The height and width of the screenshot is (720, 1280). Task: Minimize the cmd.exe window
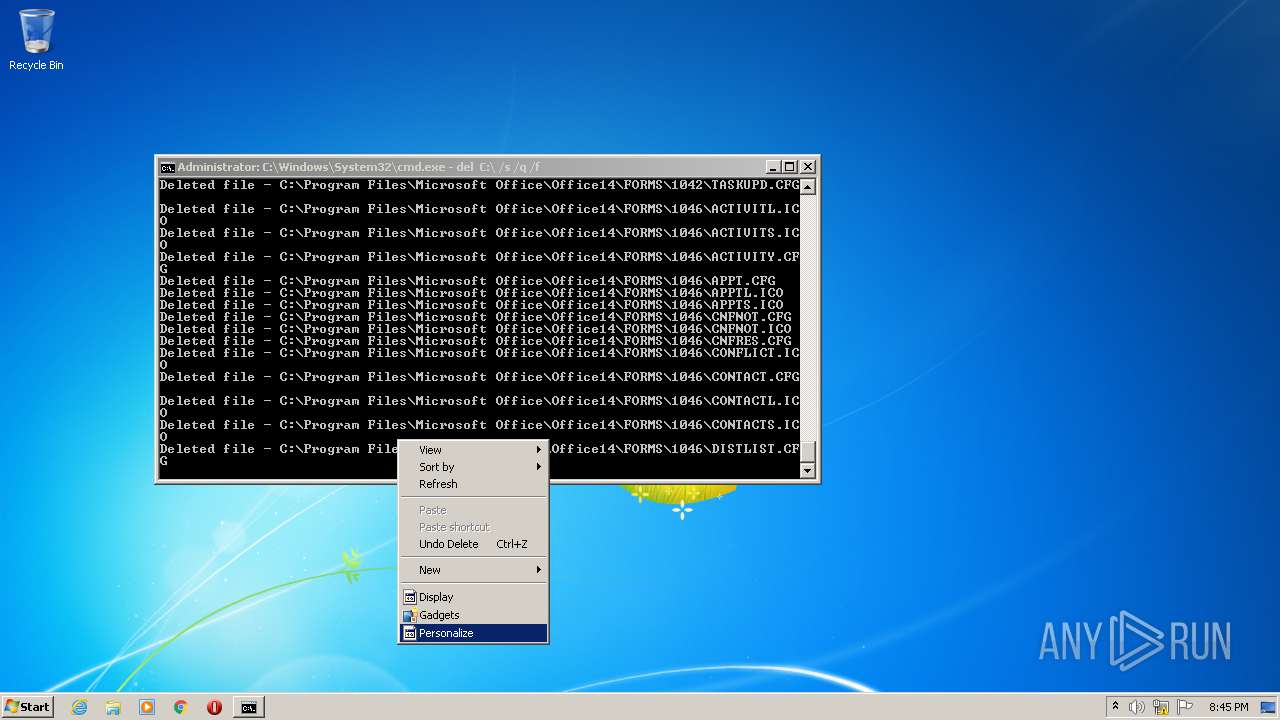coord(773,167)
